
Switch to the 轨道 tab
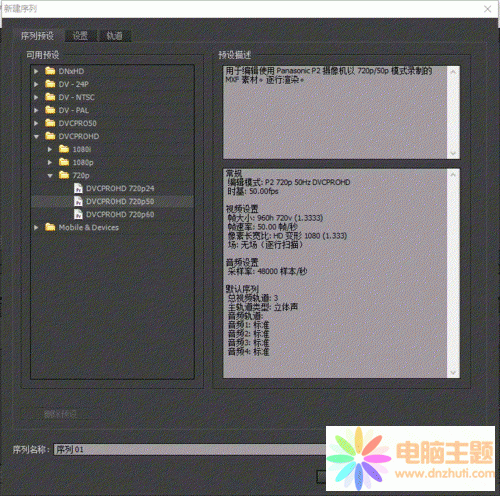click(115, 36)
